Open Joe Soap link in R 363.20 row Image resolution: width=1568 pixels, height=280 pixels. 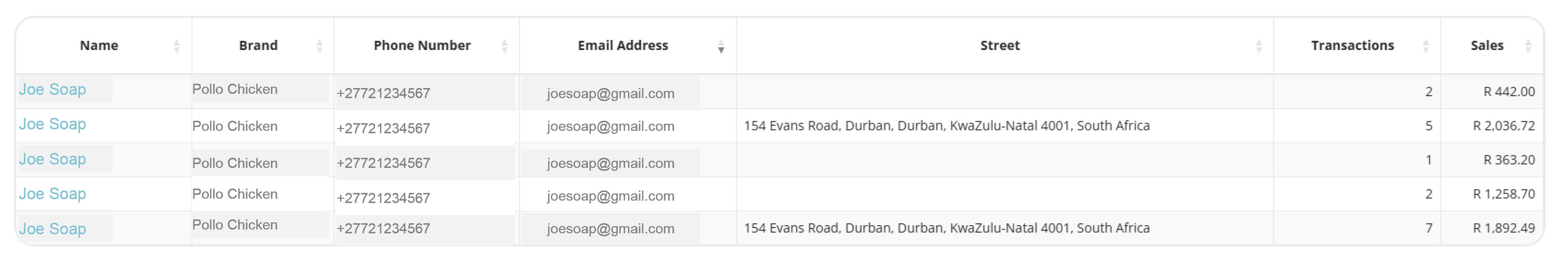pyautogui.click(x=52, y=159)
